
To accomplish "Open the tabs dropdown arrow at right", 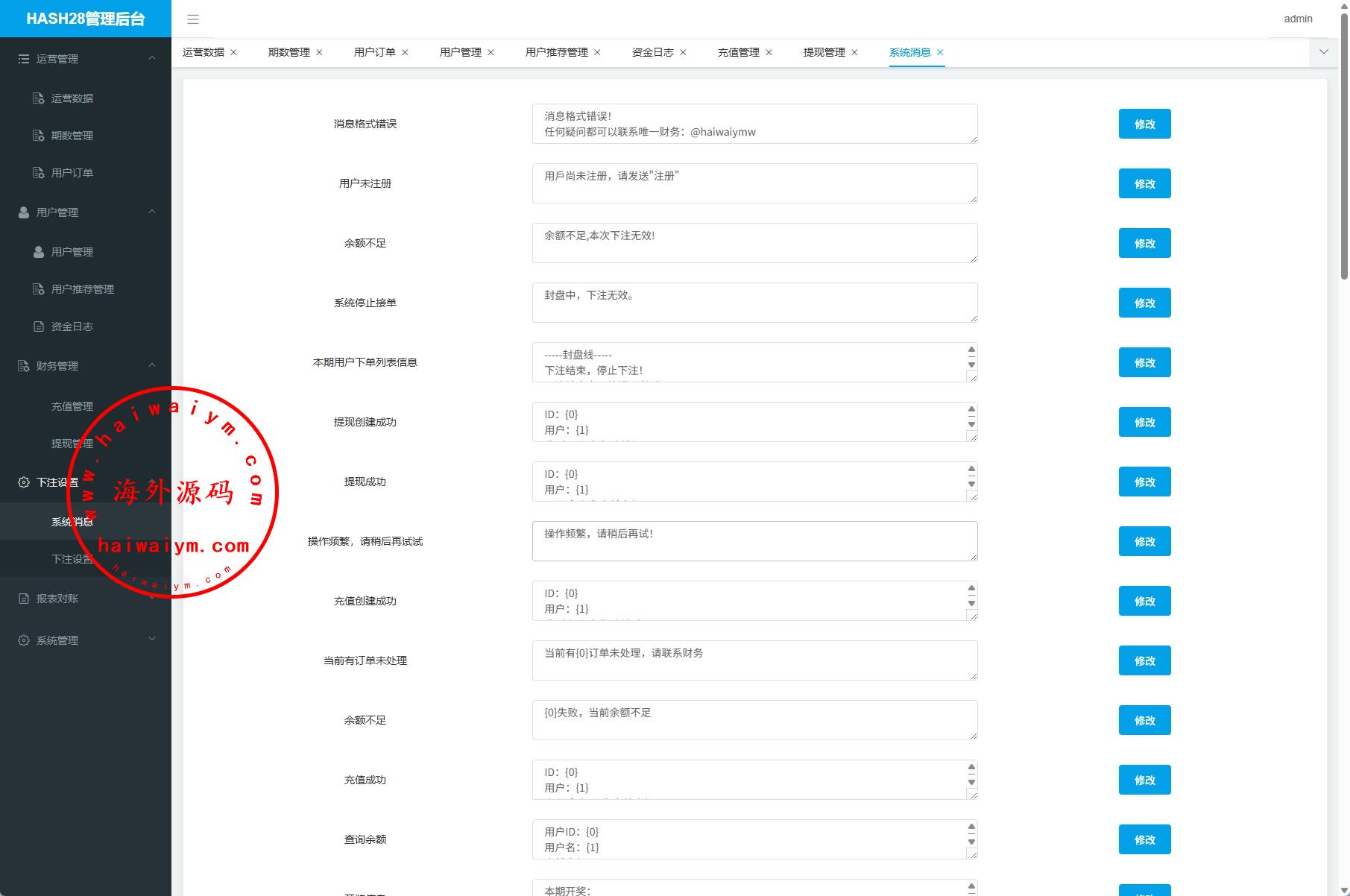I will (x=1324, y=51).
